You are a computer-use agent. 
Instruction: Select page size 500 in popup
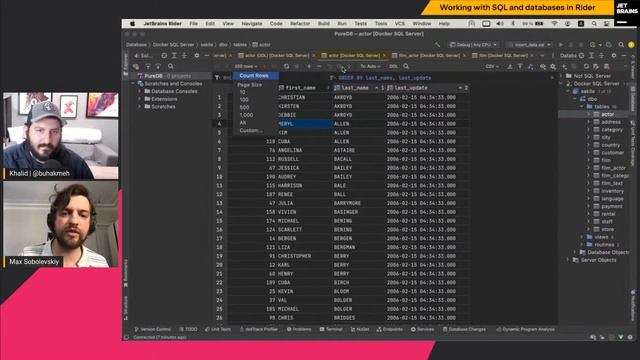coord(244,107)
